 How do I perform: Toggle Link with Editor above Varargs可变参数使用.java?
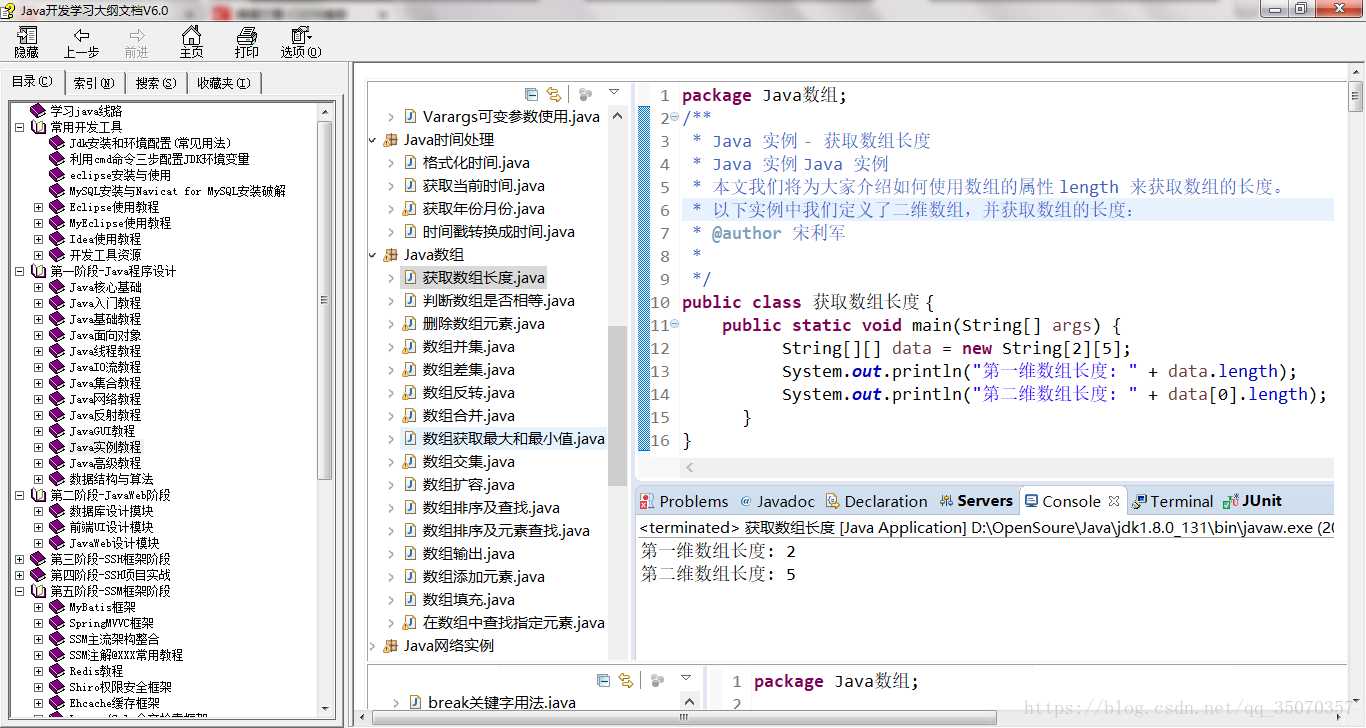[x=553, y=94]
